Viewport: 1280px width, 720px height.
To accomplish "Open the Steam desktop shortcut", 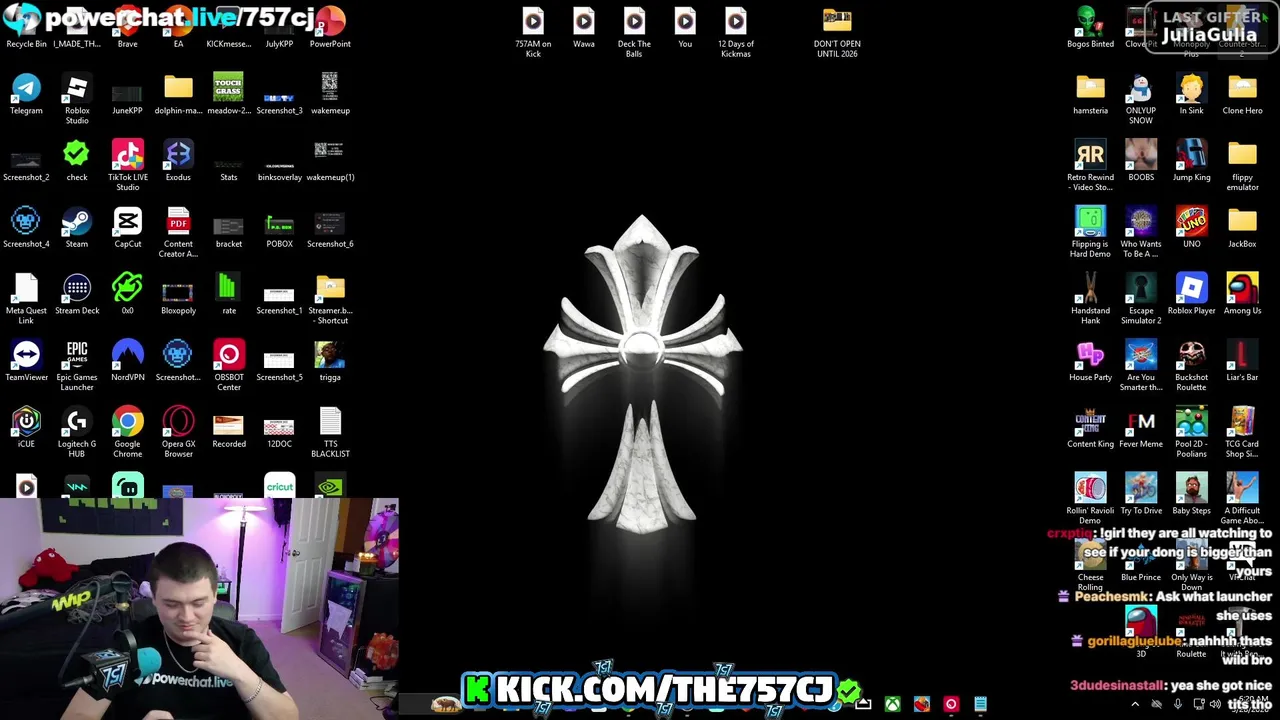I will click(77, 227).
